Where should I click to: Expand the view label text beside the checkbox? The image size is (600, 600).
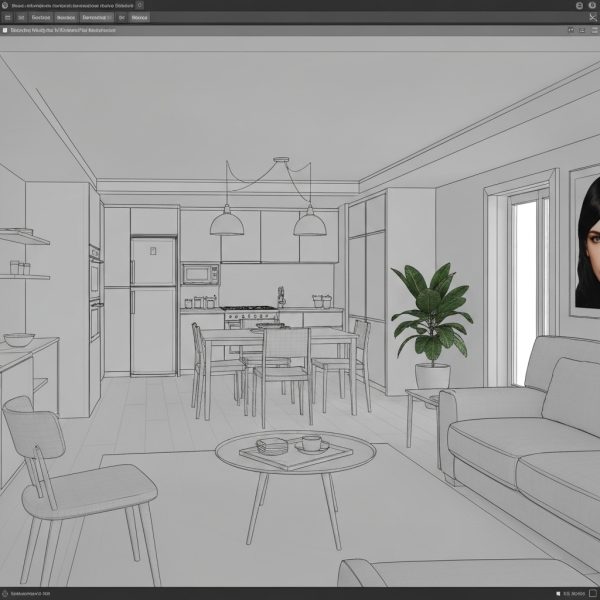point(62,30)
